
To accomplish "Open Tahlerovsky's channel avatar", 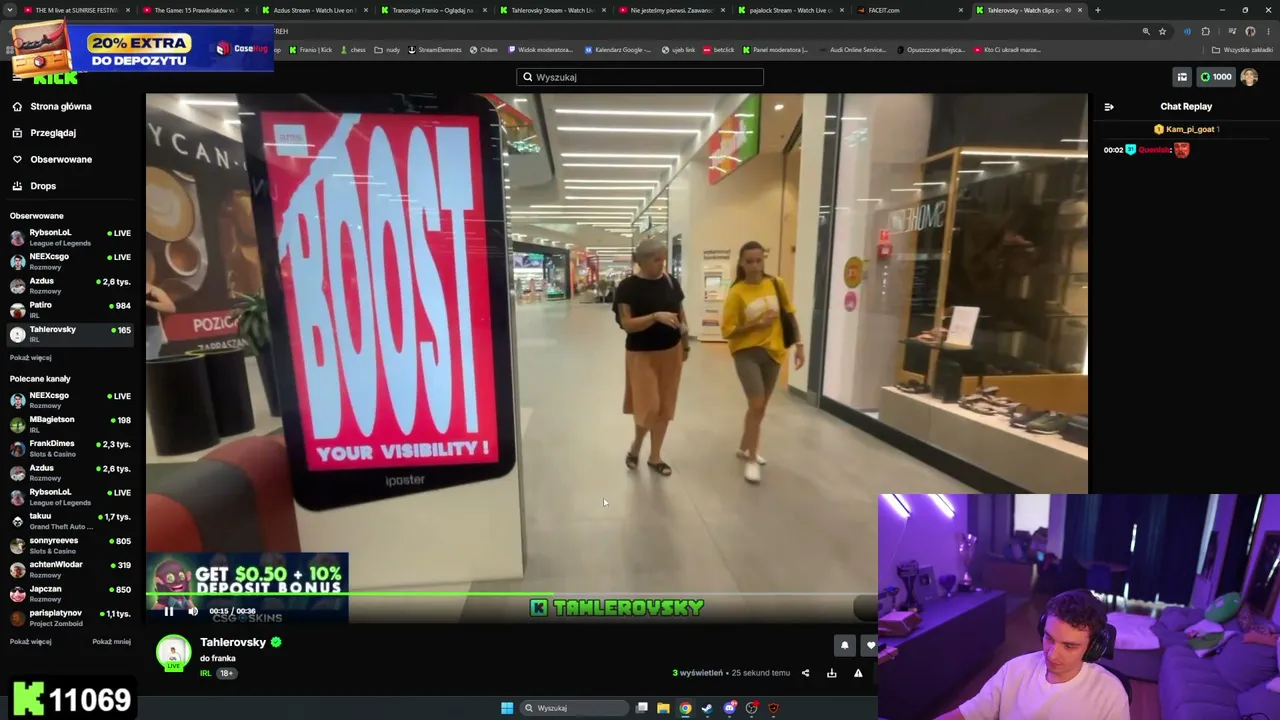I will [173, 652].
